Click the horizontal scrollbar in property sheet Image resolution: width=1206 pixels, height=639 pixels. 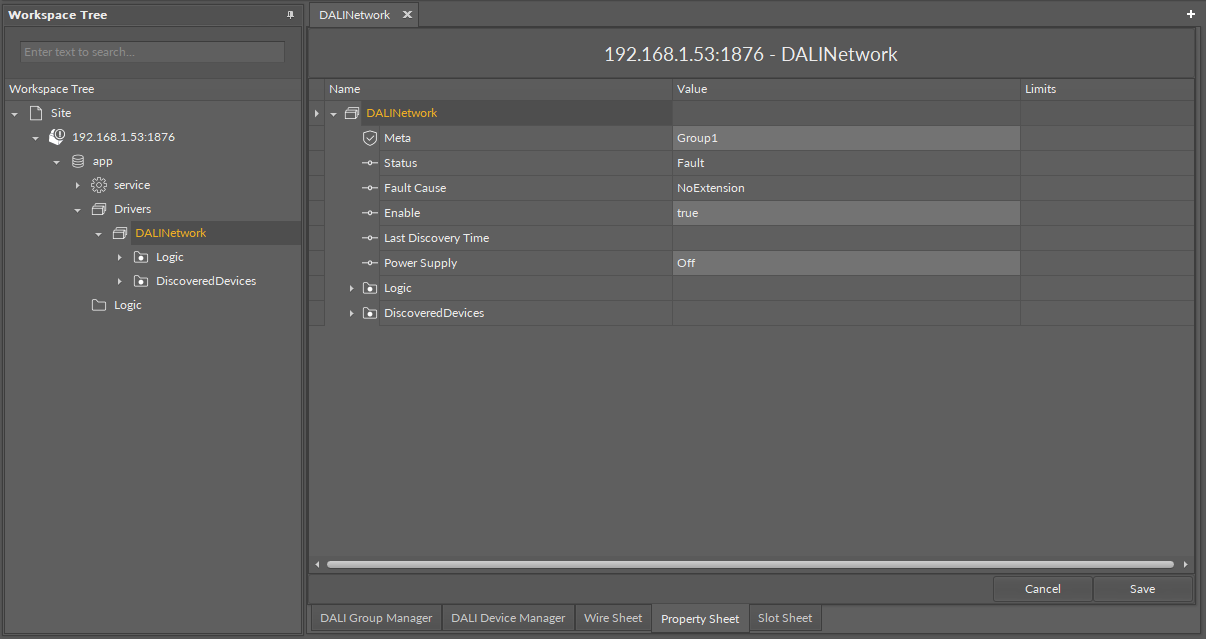750,565
